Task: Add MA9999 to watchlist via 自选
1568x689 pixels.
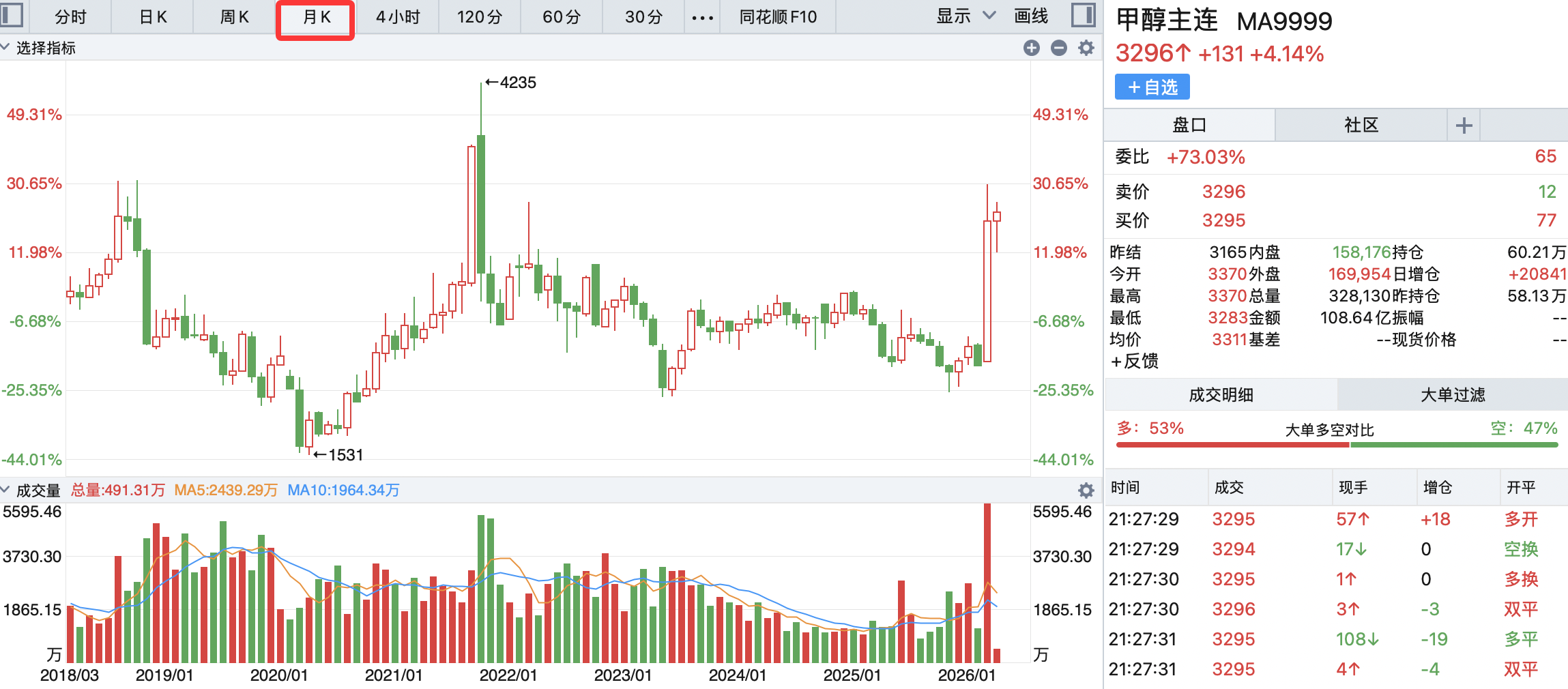Action: (1152, 87)
